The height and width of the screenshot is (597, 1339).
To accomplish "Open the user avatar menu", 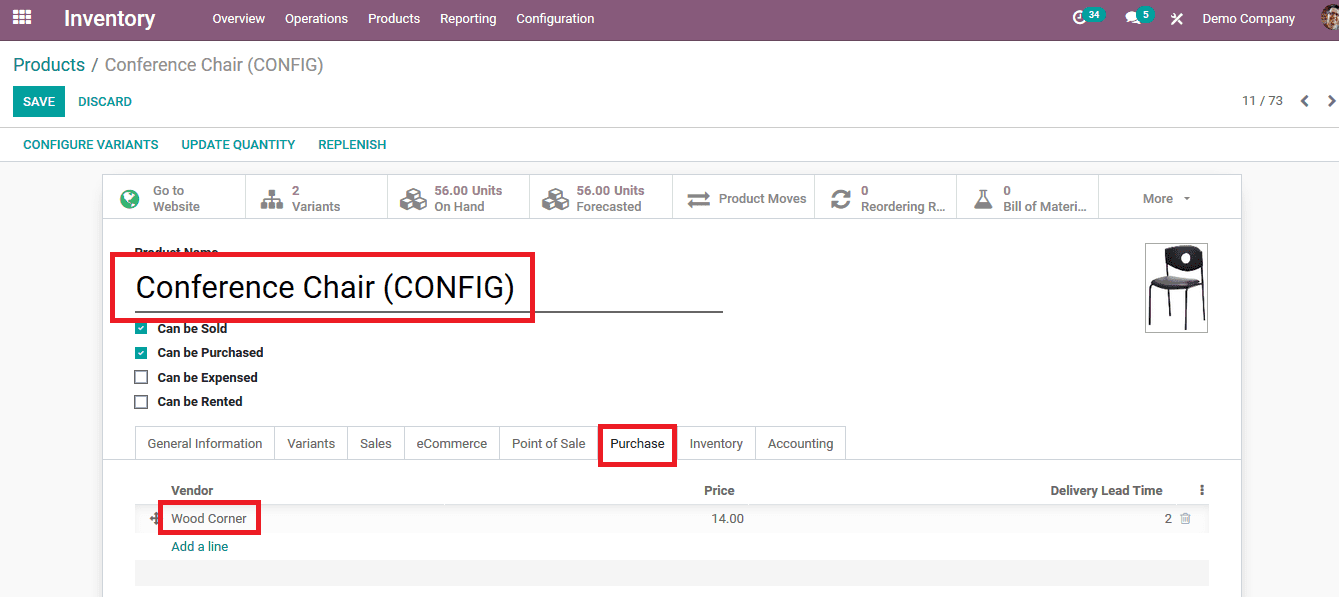I will coord(1328,18).
